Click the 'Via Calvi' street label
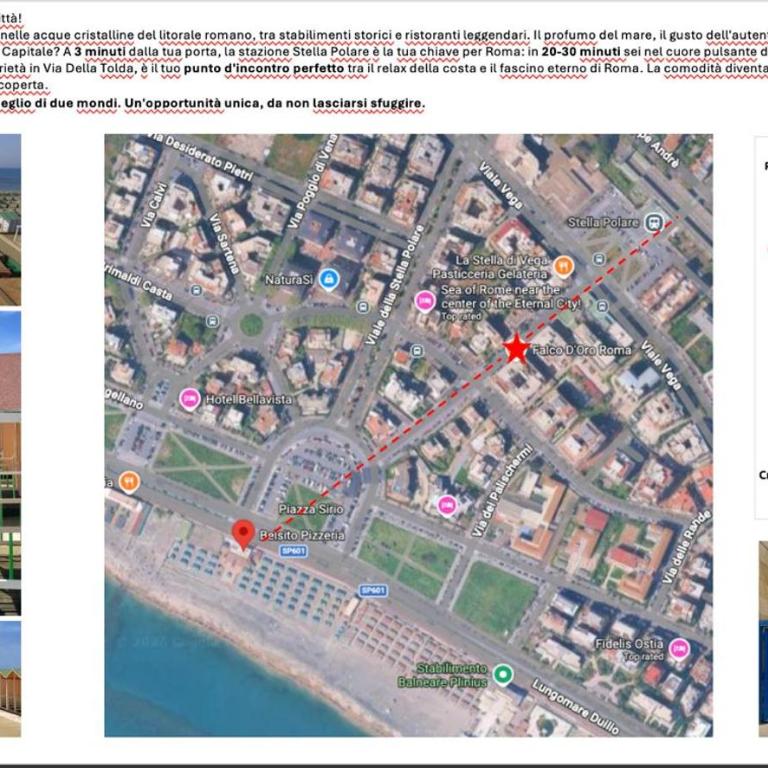Image resolution: width=768 pixels, height=768 pixels. [154, 205]
